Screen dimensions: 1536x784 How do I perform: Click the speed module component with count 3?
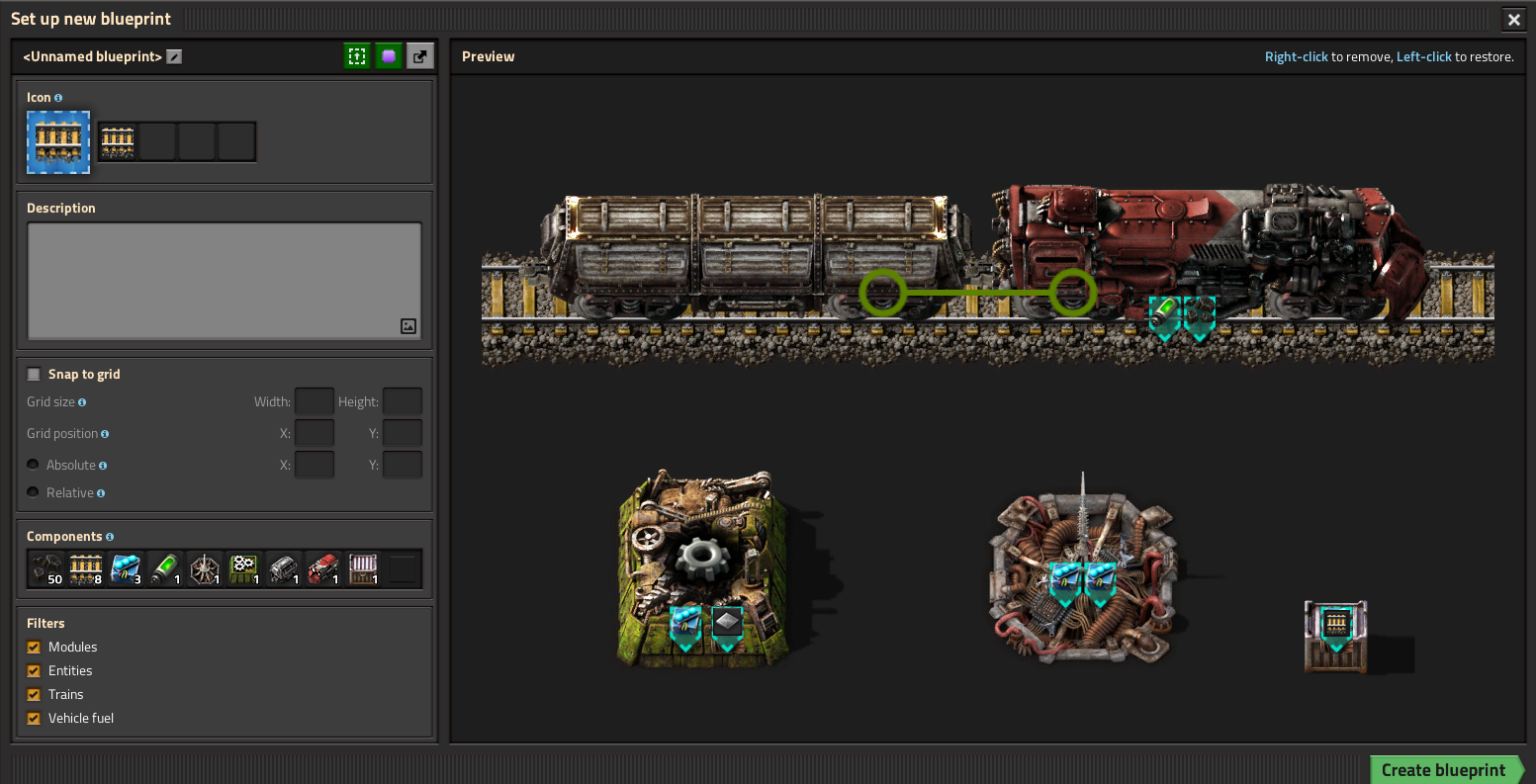tap(126, 568)
